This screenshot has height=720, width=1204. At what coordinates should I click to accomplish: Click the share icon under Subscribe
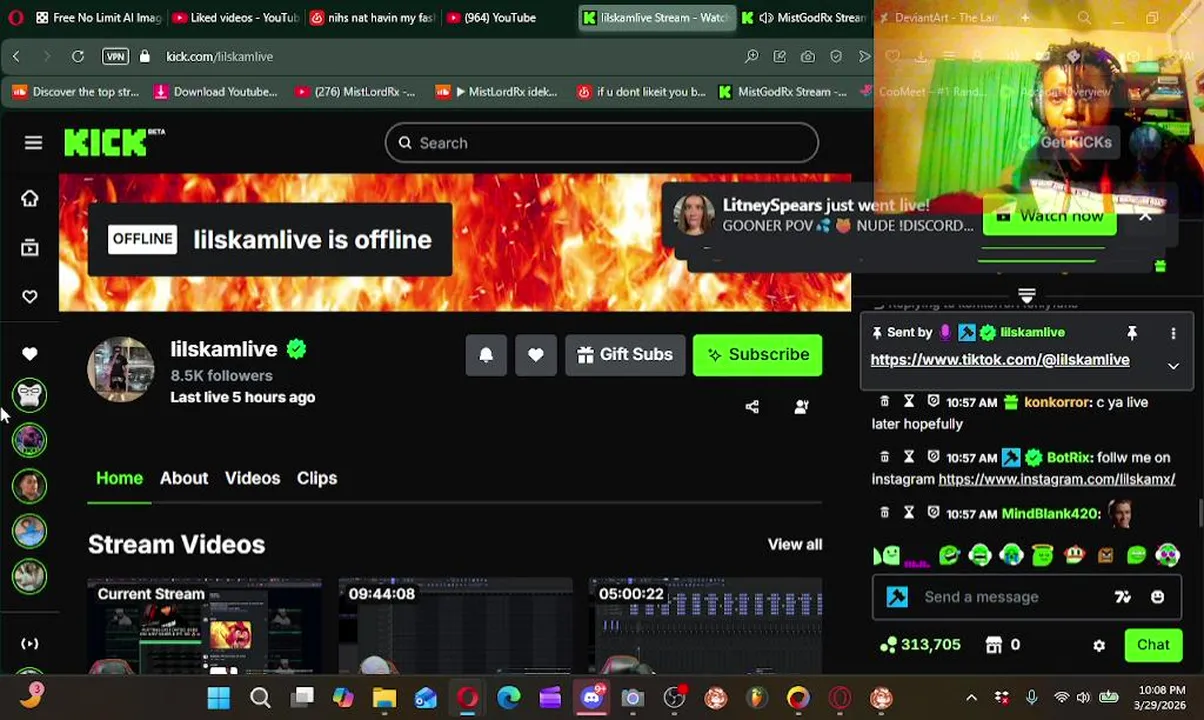point(752,407)
